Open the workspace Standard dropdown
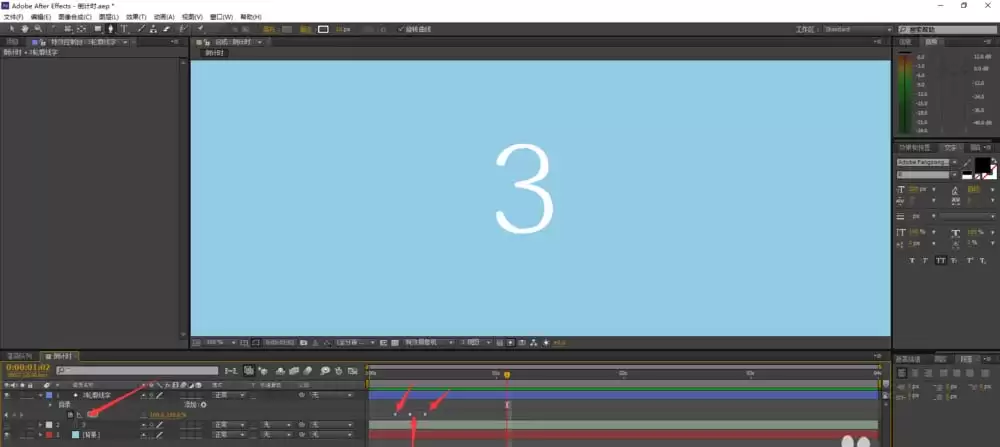 858,29
